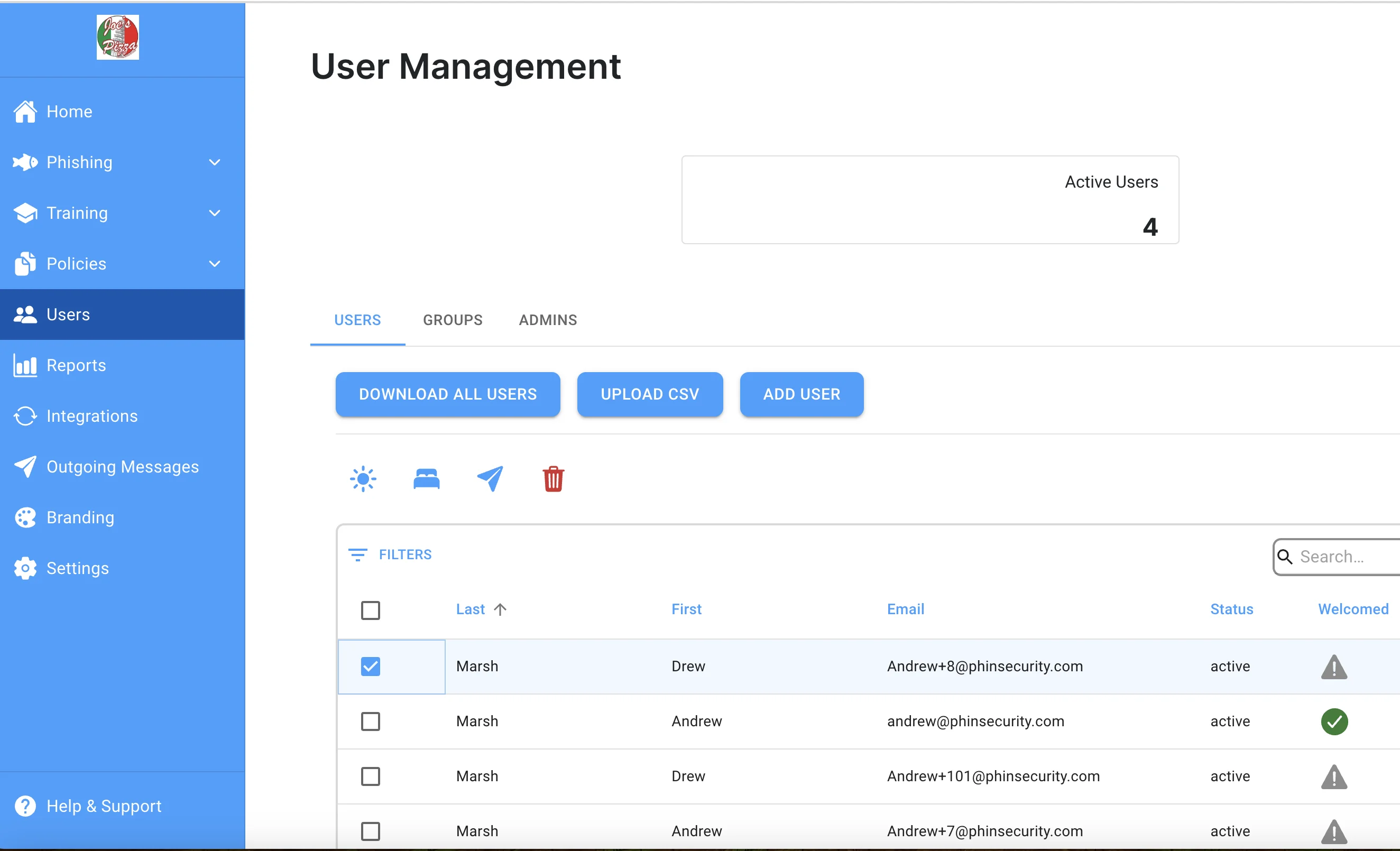Expand the Training sidebar menu chevron
1400x851 pixels.
pos(214,213)
